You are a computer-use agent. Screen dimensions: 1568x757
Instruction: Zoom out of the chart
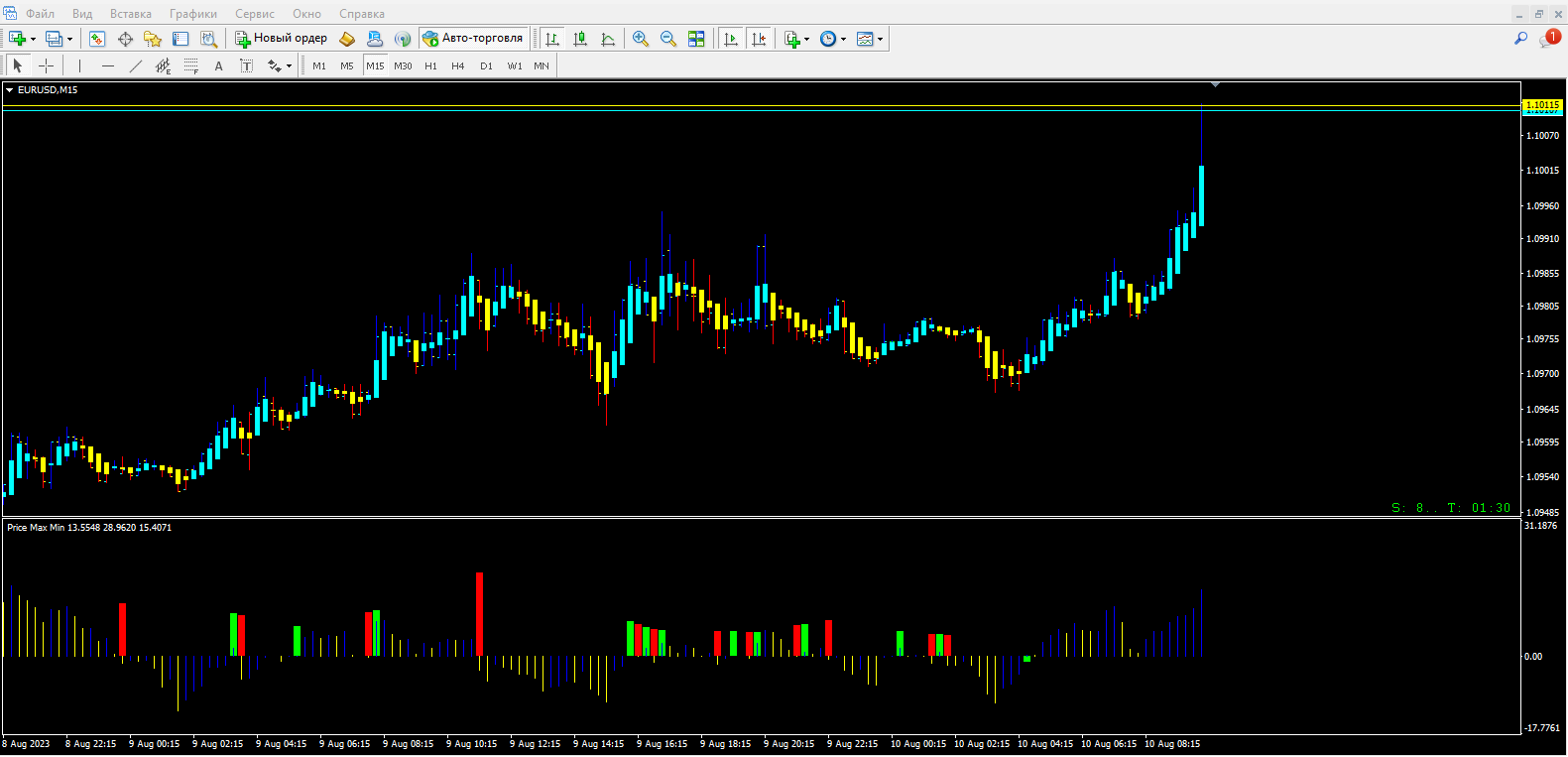point(668,39)
